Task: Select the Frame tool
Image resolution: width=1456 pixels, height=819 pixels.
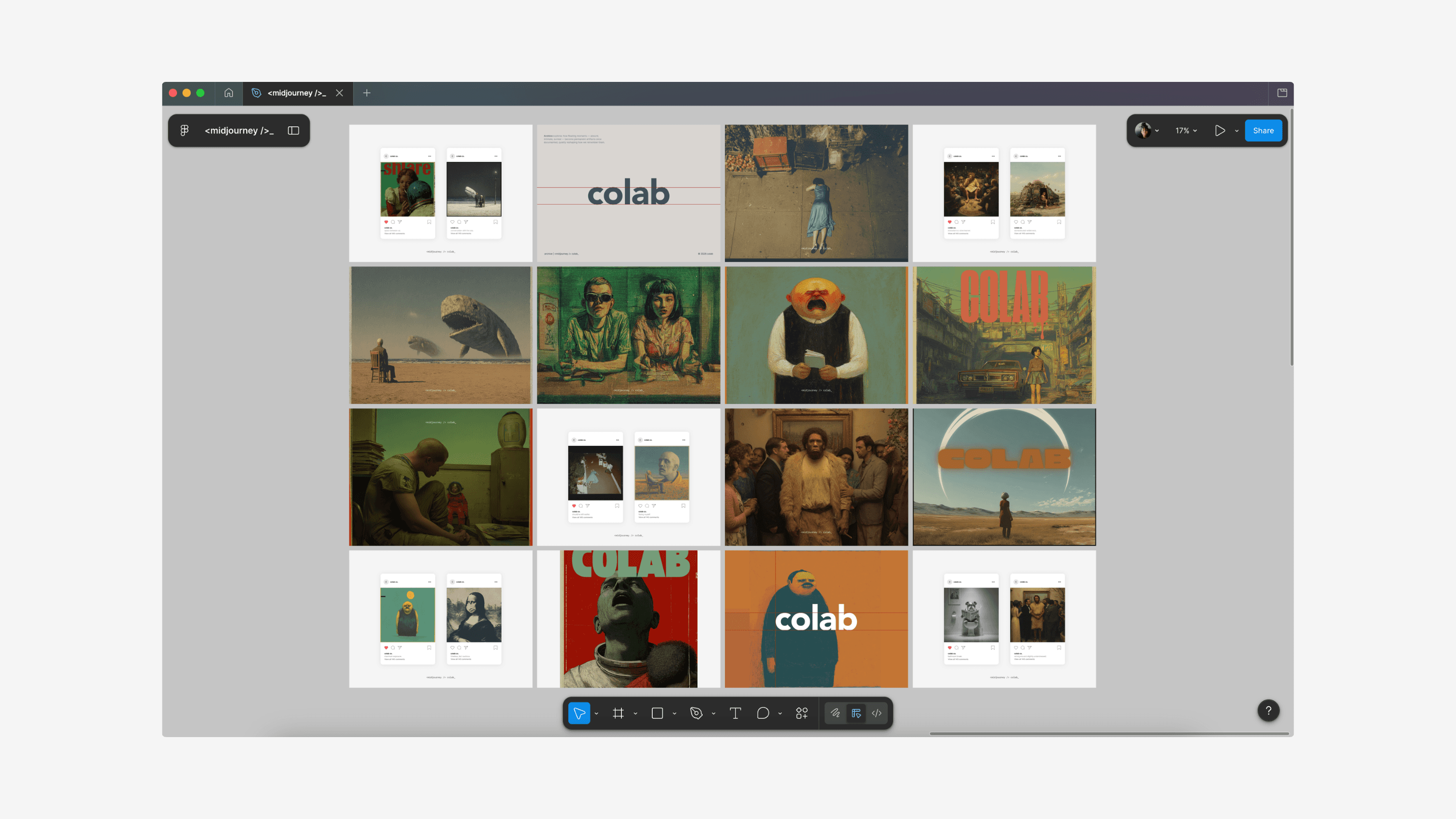Action: click(618, 713)
